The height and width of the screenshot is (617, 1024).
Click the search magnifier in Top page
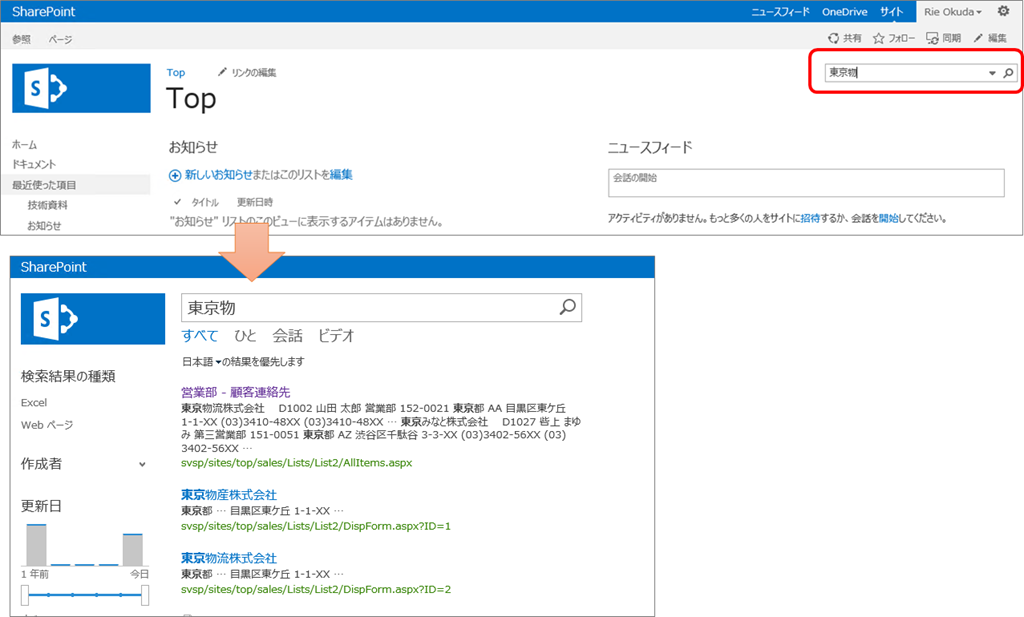1008,73
